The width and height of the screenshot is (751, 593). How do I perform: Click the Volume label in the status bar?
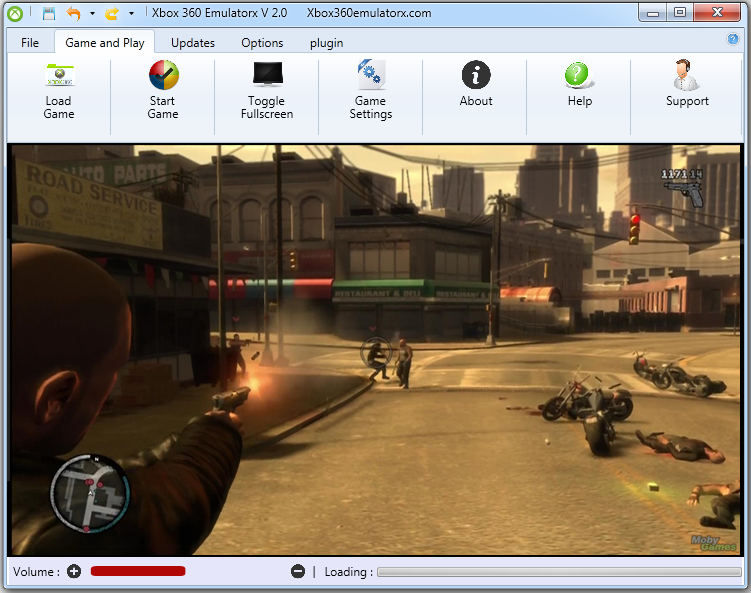36,572
